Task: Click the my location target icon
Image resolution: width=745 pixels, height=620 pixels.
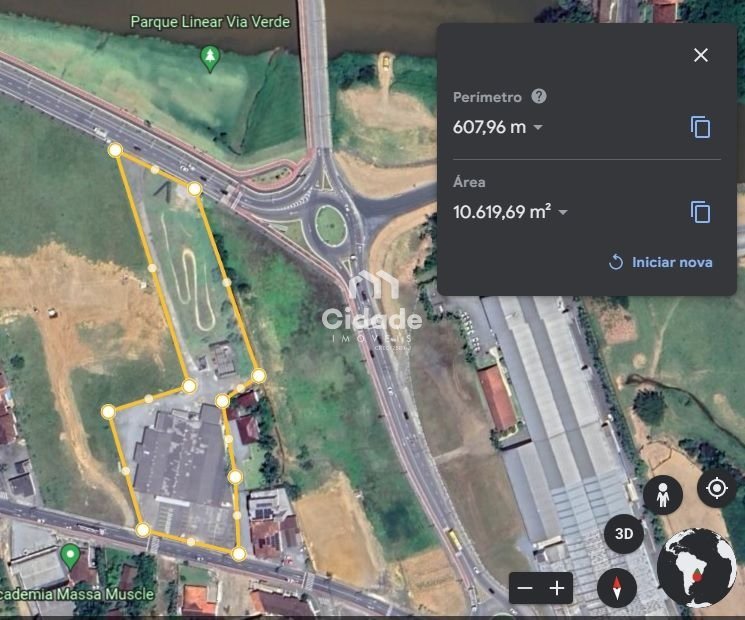Action: pyautogui.click(x=716, y=488)
